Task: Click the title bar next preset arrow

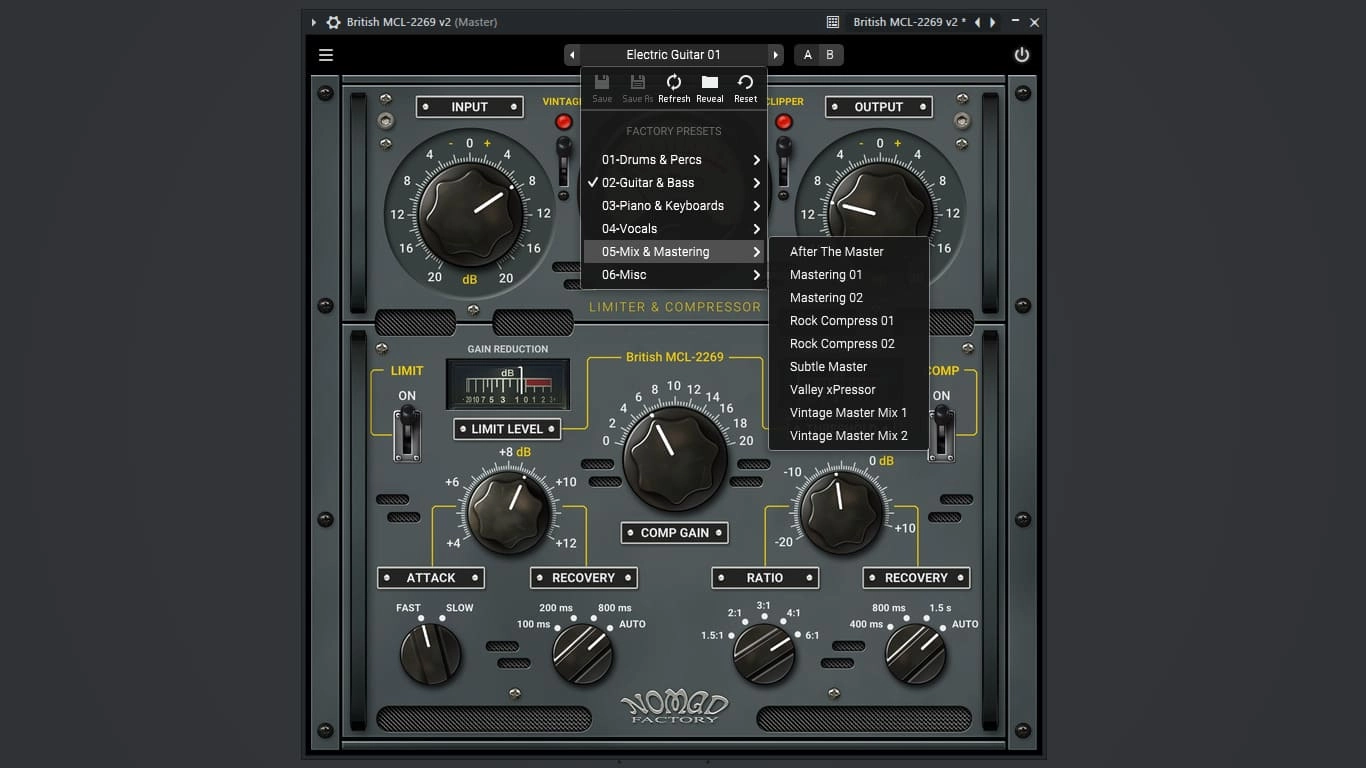Action: click(992, 22)
